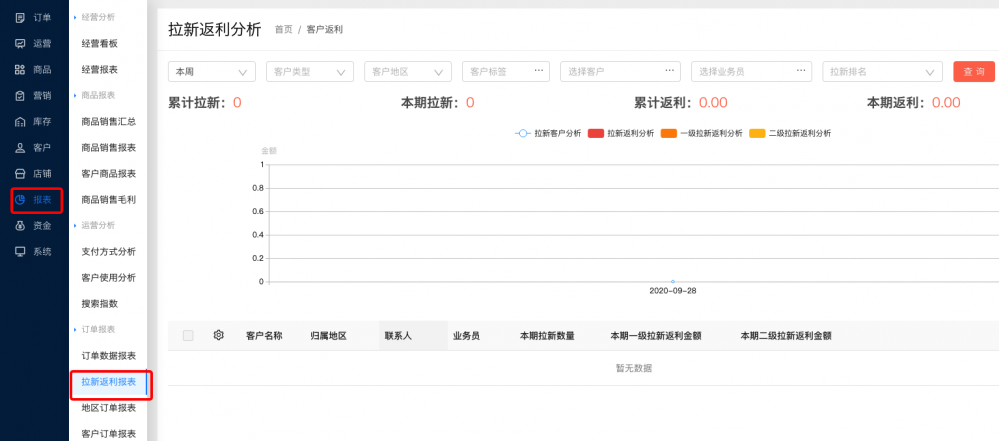Open 客户商品报表 menu item
This screenshot has width=999, height=441.
point(108,173)
